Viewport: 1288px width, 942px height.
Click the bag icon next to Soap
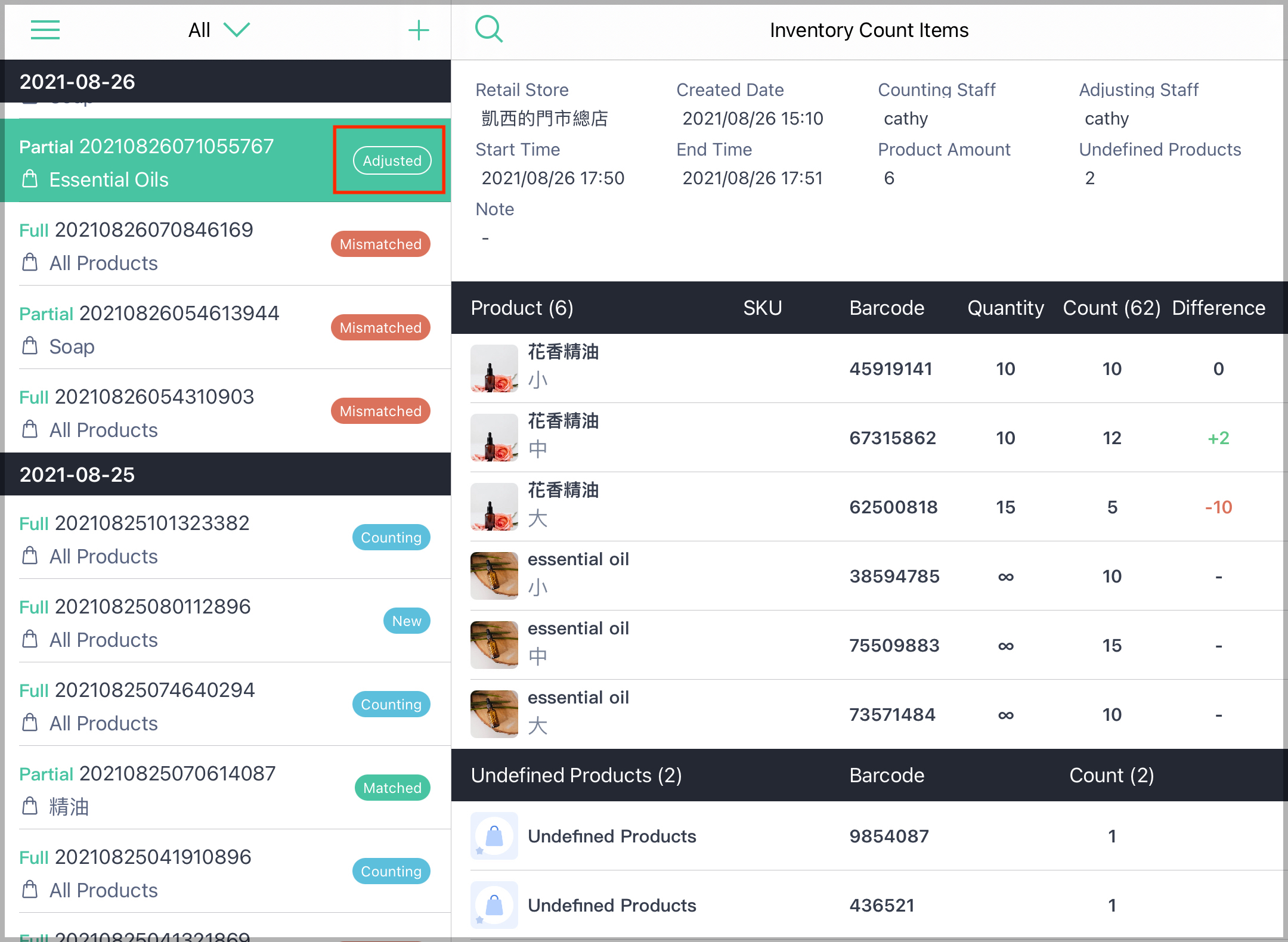point(30,346)
